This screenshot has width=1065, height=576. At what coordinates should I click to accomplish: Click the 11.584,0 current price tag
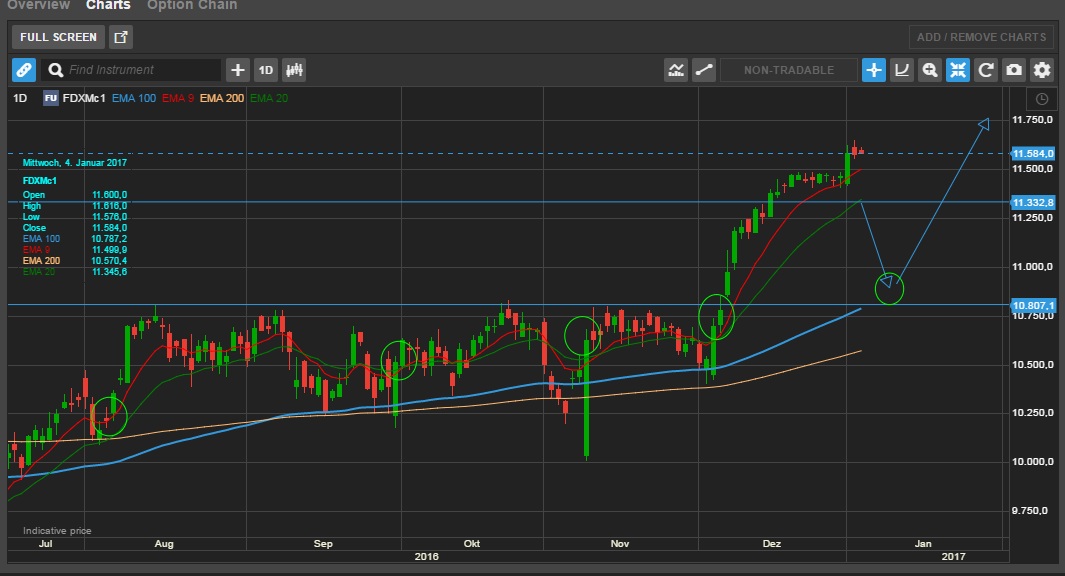tap(1032, 154)
